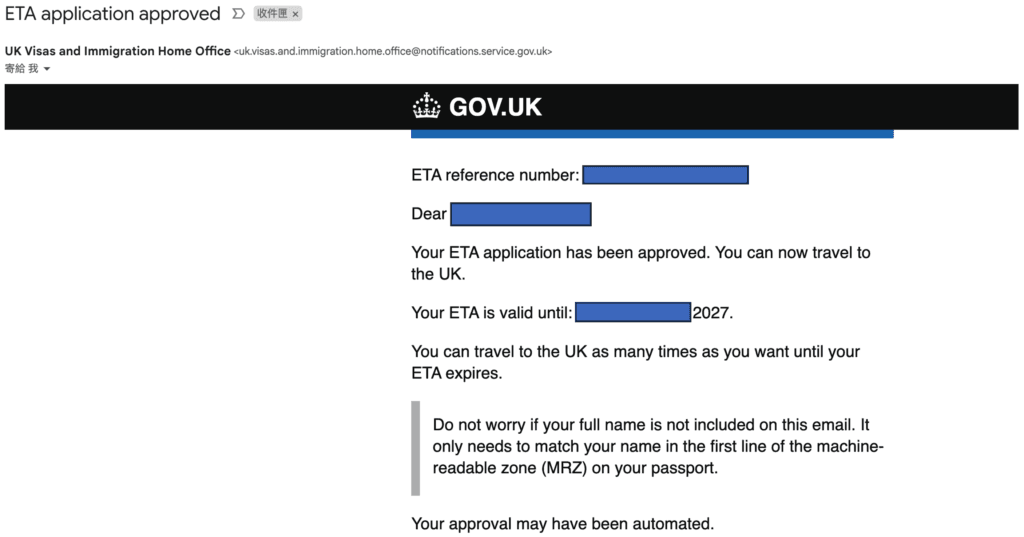The height and width of the screenshot is (537, 1024).
Task: Click the grey vertical bar beside the inset note
Action: coord(416,447)
